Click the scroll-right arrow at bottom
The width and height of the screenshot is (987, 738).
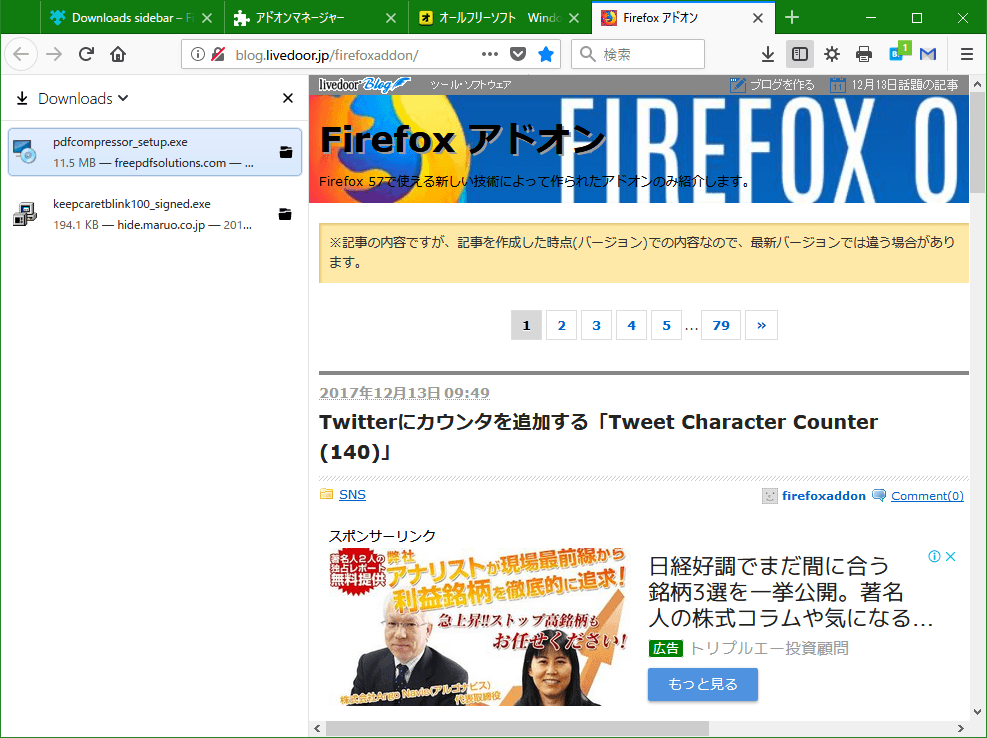coord(961,729)
